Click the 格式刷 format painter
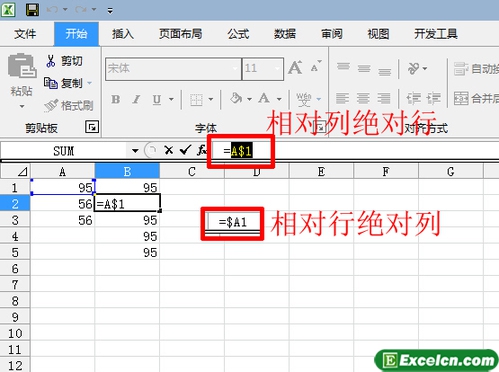Screen dimensions: 499x372 pos(69,106)
